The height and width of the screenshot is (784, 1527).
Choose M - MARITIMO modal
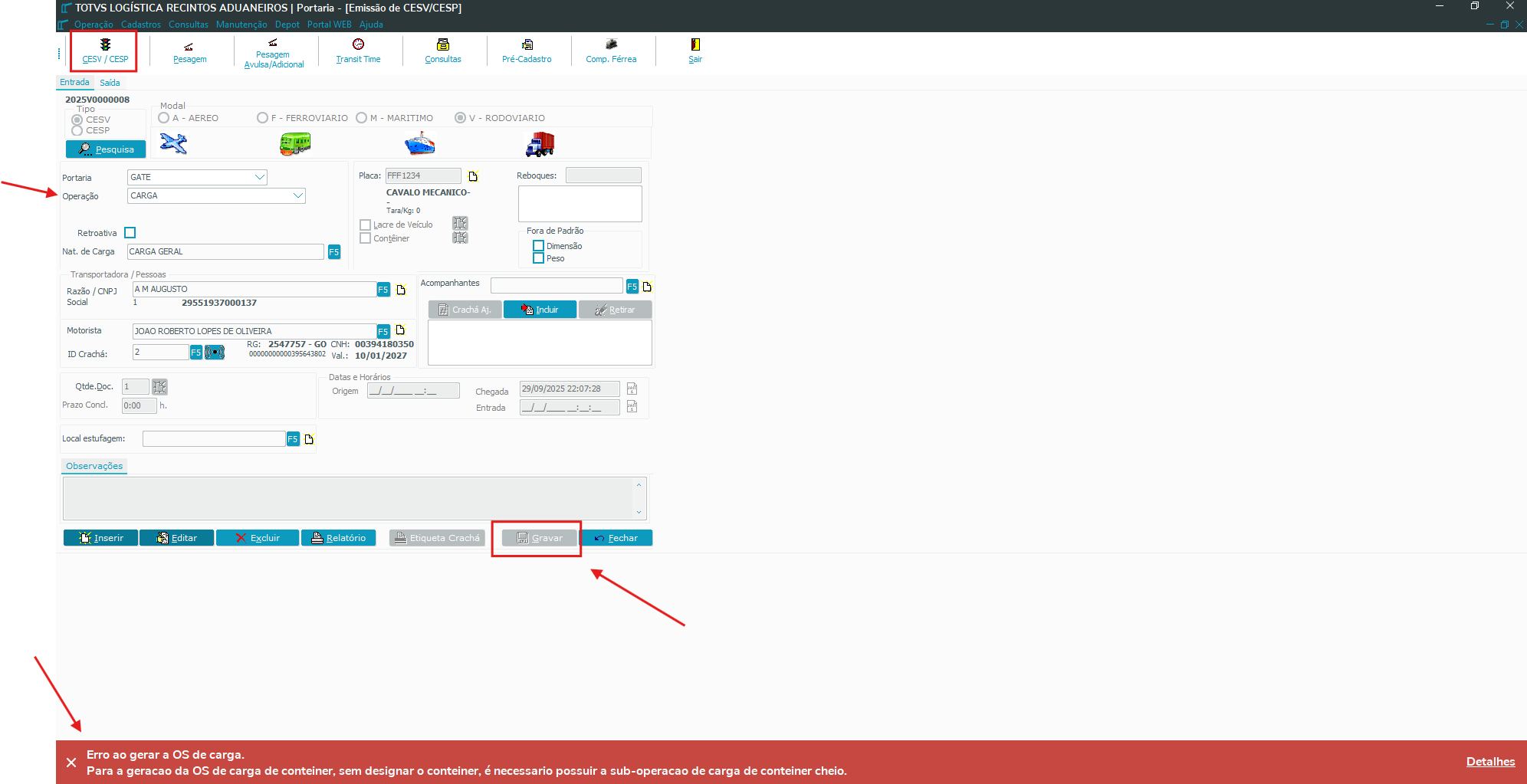coord(361,118)
